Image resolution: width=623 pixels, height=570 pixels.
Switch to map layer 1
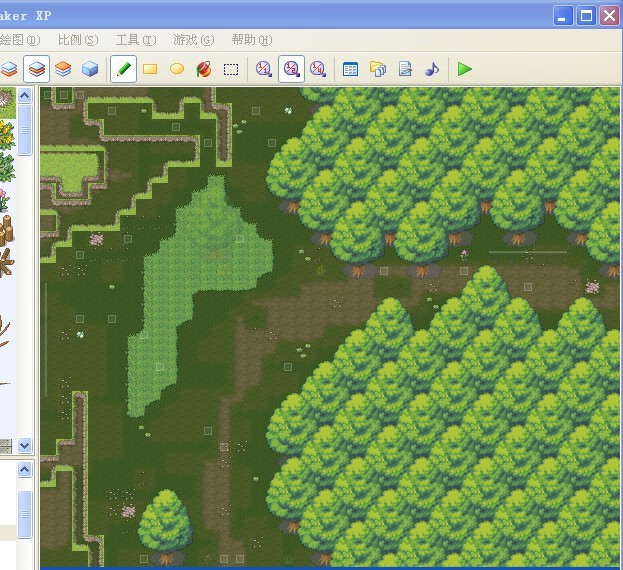pyautogui.click(x=9, y=69)
